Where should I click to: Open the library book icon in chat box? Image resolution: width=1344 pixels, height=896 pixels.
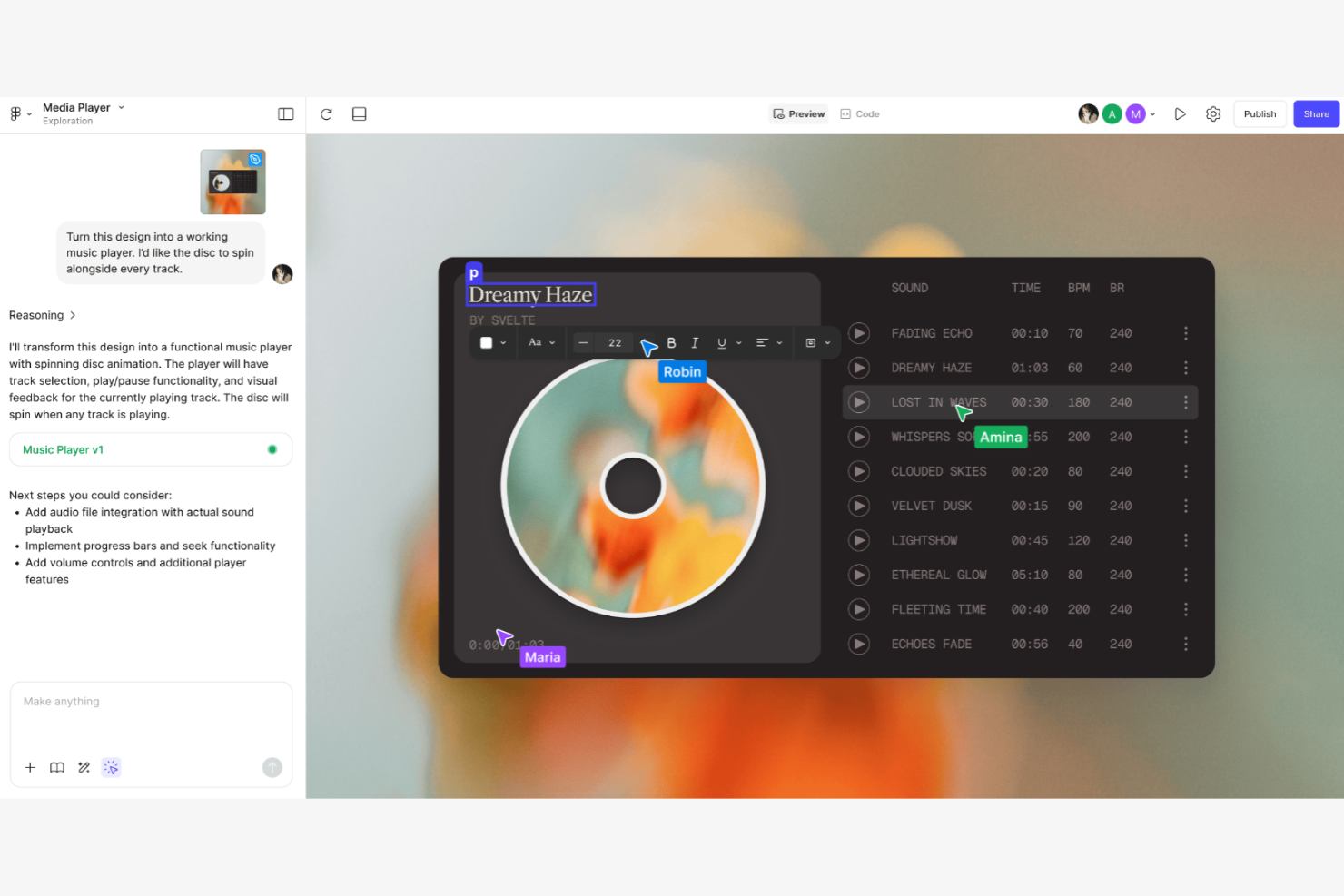[56, 767]
